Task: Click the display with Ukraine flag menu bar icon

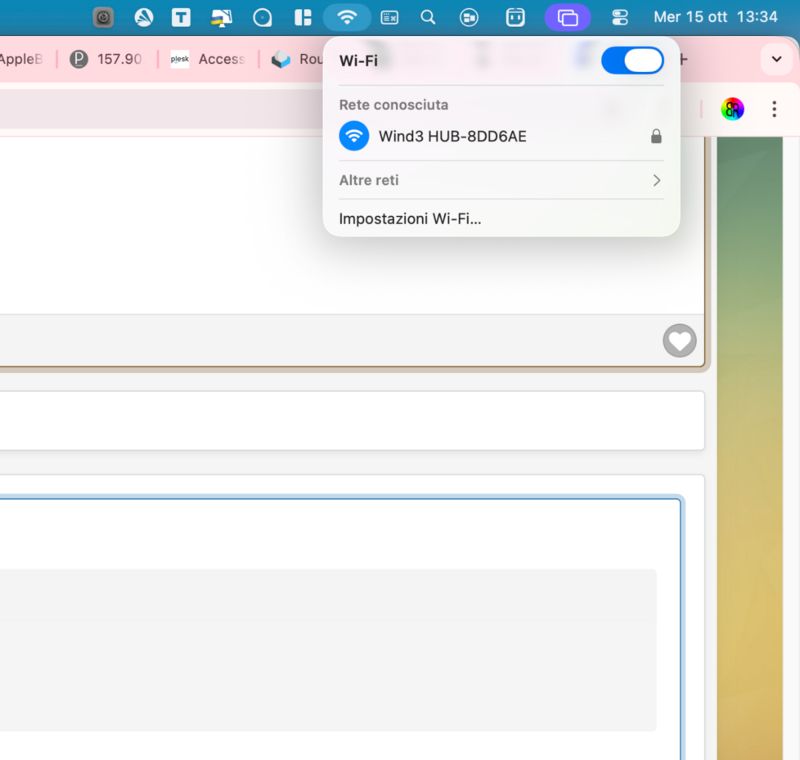Action: tap(221, 17)
